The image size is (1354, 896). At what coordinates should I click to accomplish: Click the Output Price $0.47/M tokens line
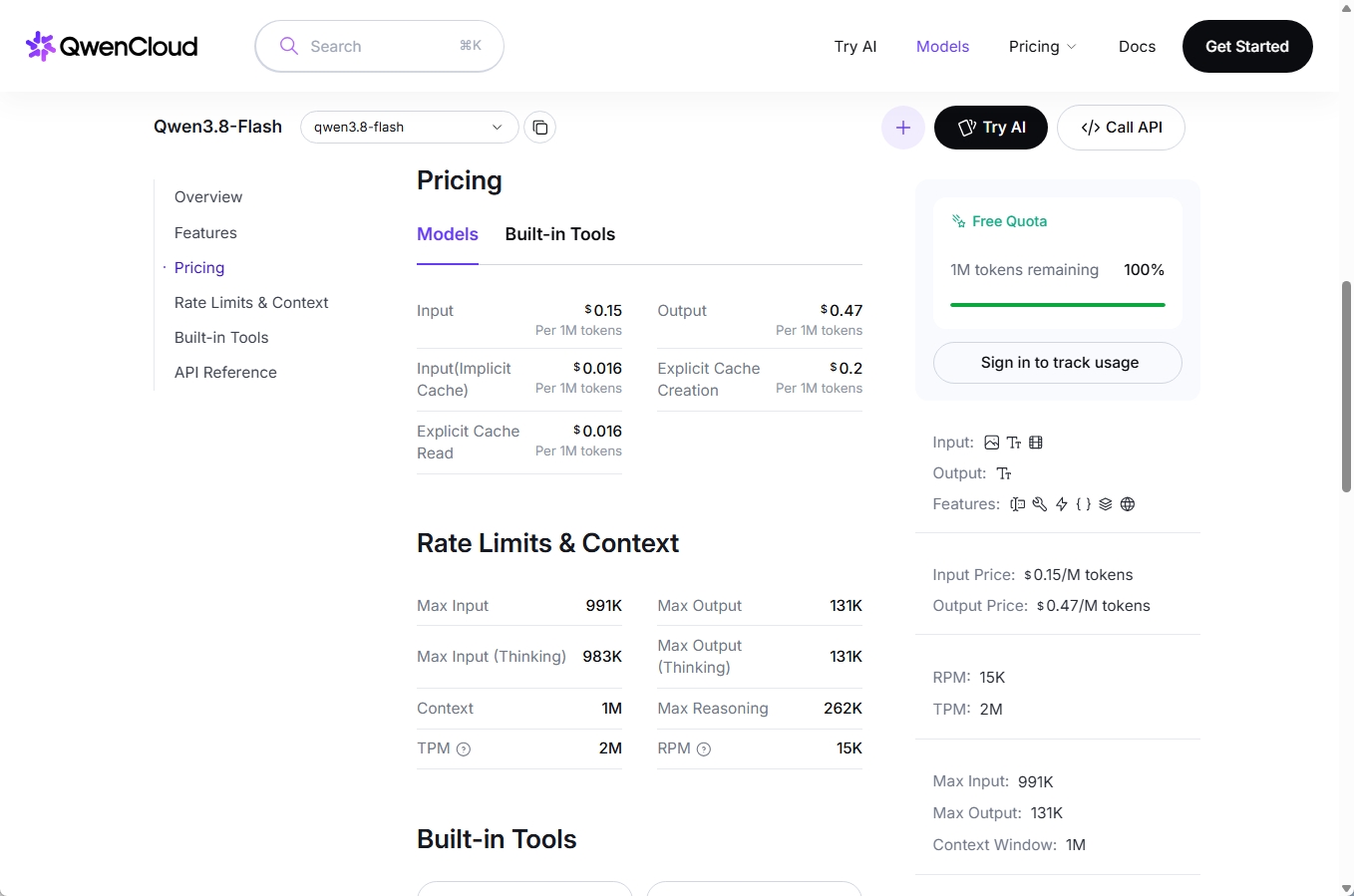[x=1041, y=606]
